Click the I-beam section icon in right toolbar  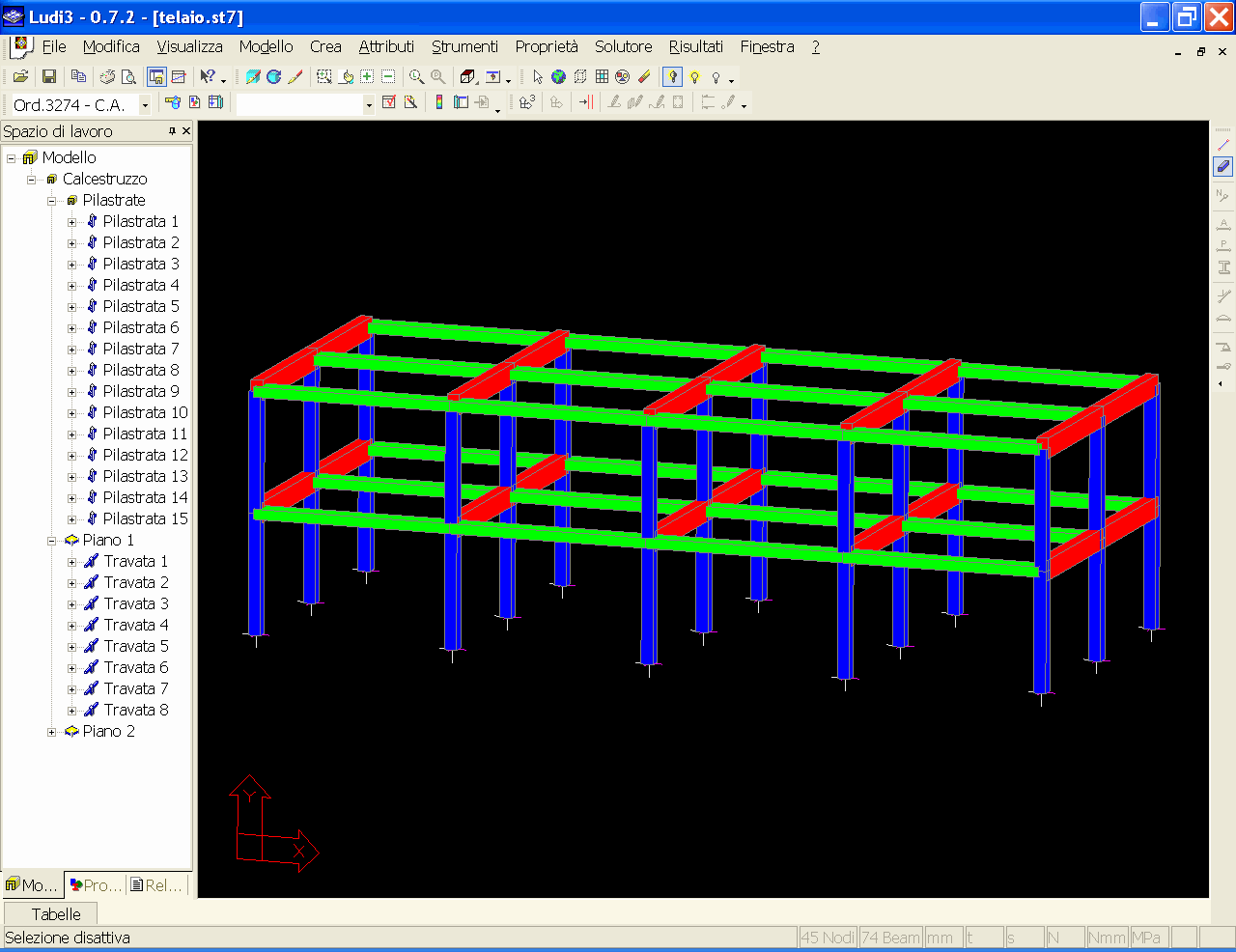coord(1223,266)
